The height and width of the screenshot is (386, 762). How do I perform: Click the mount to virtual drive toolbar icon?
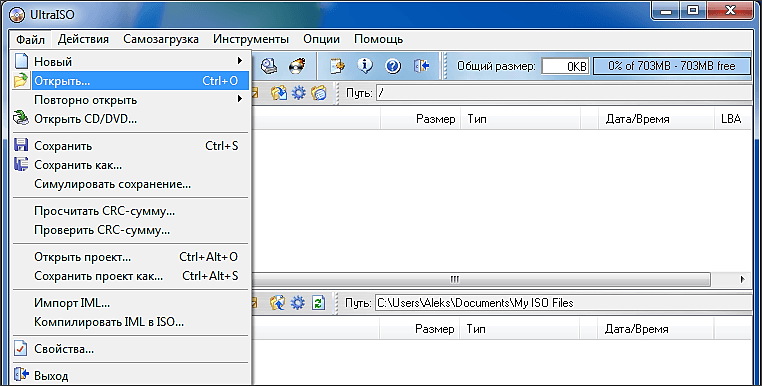(x=269, y=66)
